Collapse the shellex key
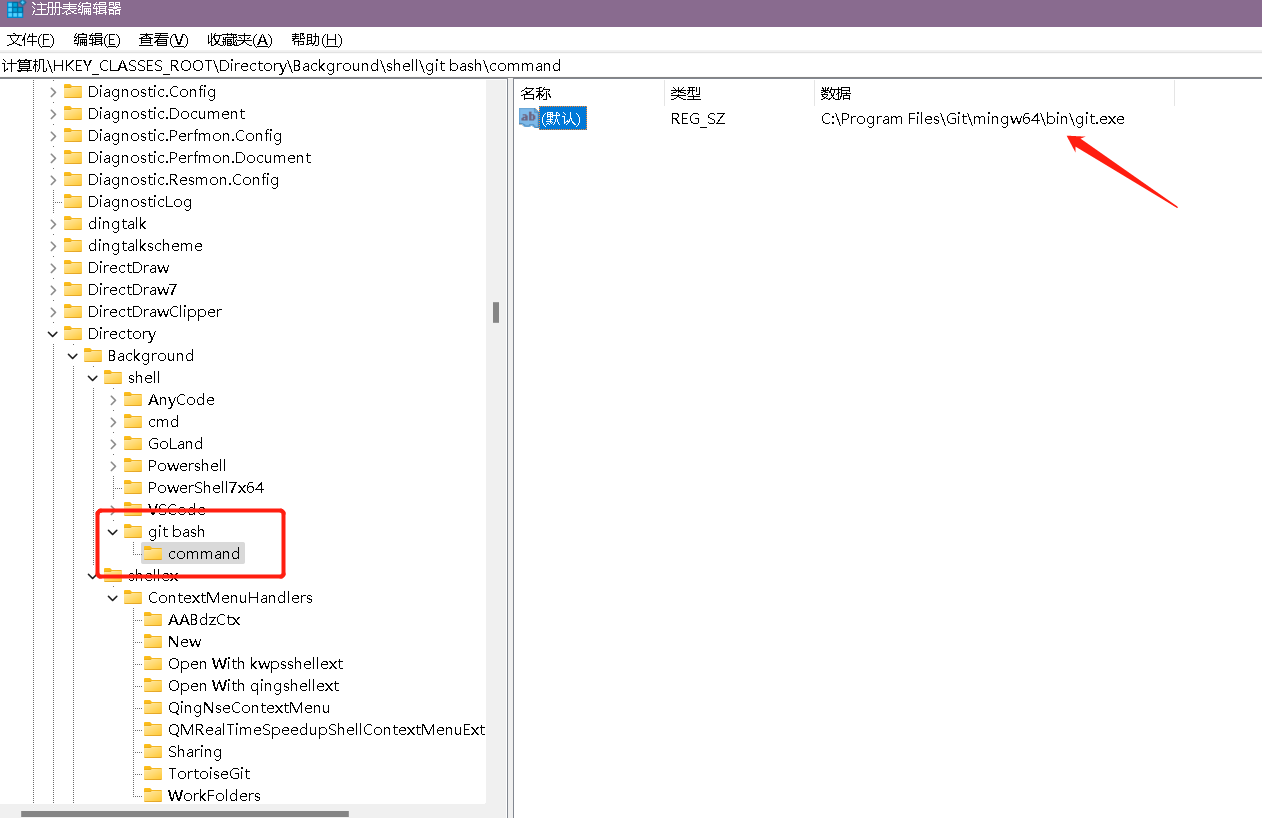The width and height of the screenshot is (1262, 818). point(92,575)
